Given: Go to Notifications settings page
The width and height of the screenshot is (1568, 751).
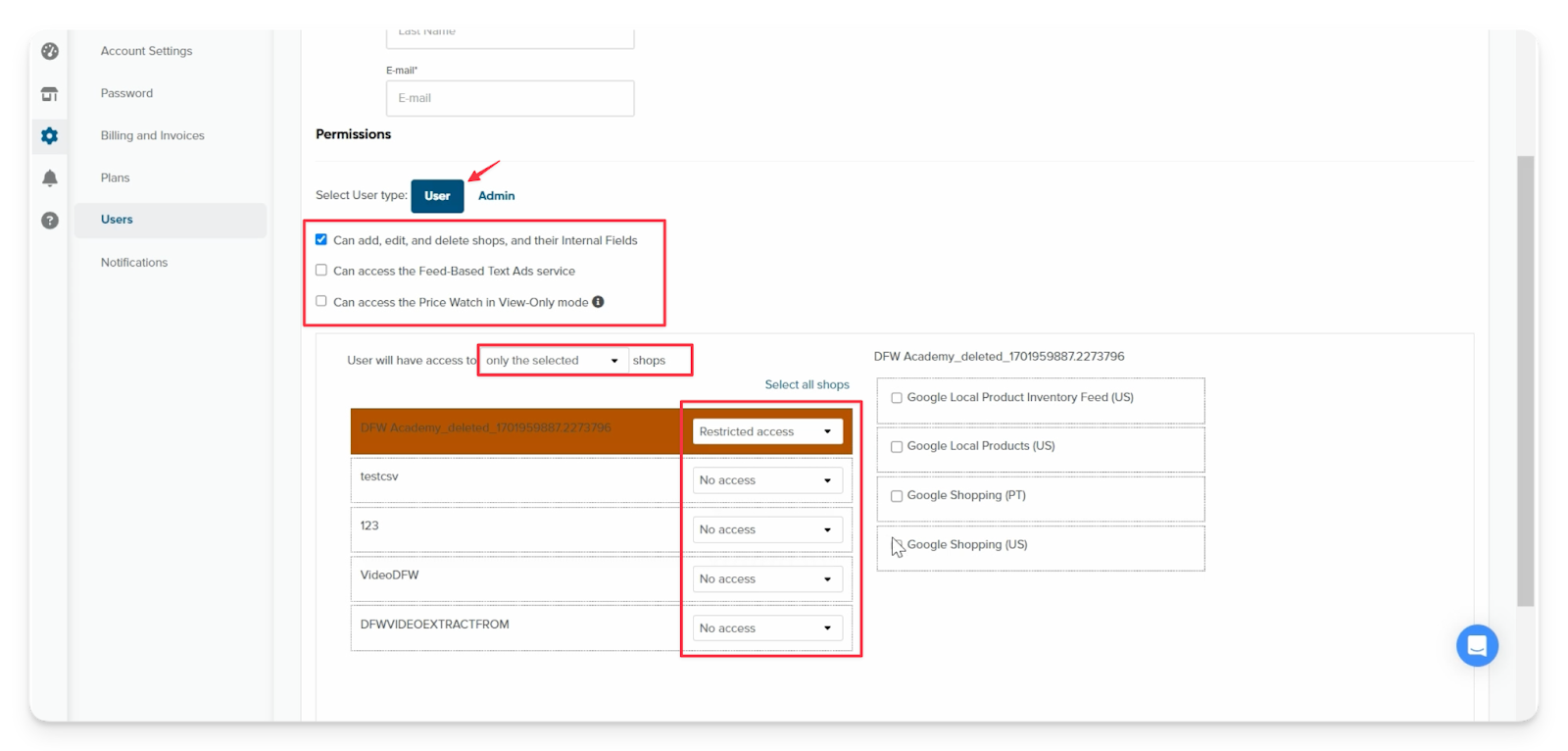Looking at the screenshot, I should (x=134, y=263).
